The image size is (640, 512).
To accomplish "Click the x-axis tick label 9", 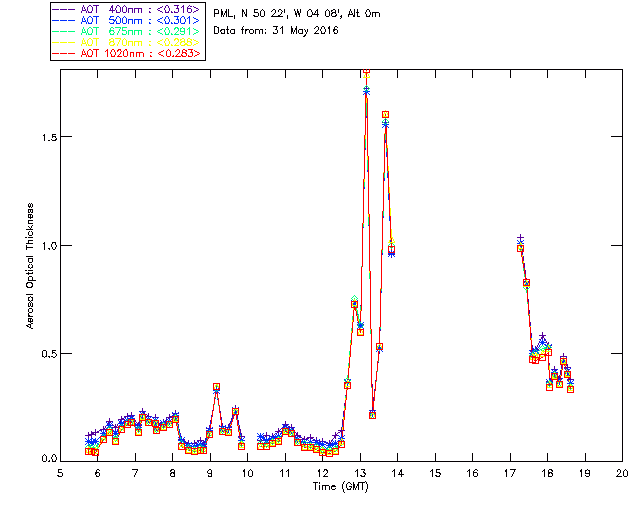I will (210, 473).
